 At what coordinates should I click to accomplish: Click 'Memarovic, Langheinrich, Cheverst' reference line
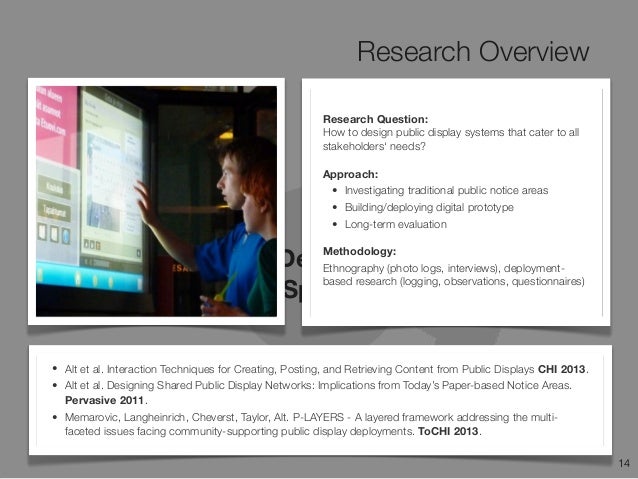[311, 424]
